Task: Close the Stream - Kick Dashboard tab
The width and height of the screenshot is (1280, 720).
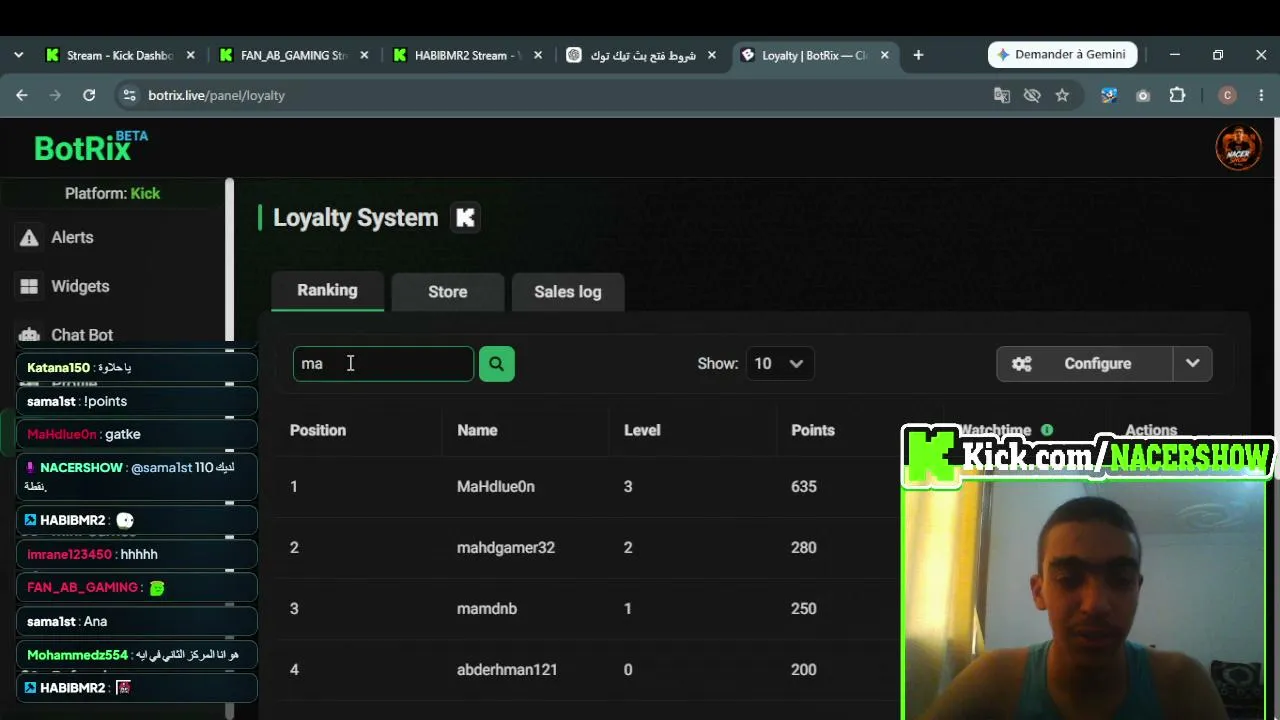Action: point(190,55)
